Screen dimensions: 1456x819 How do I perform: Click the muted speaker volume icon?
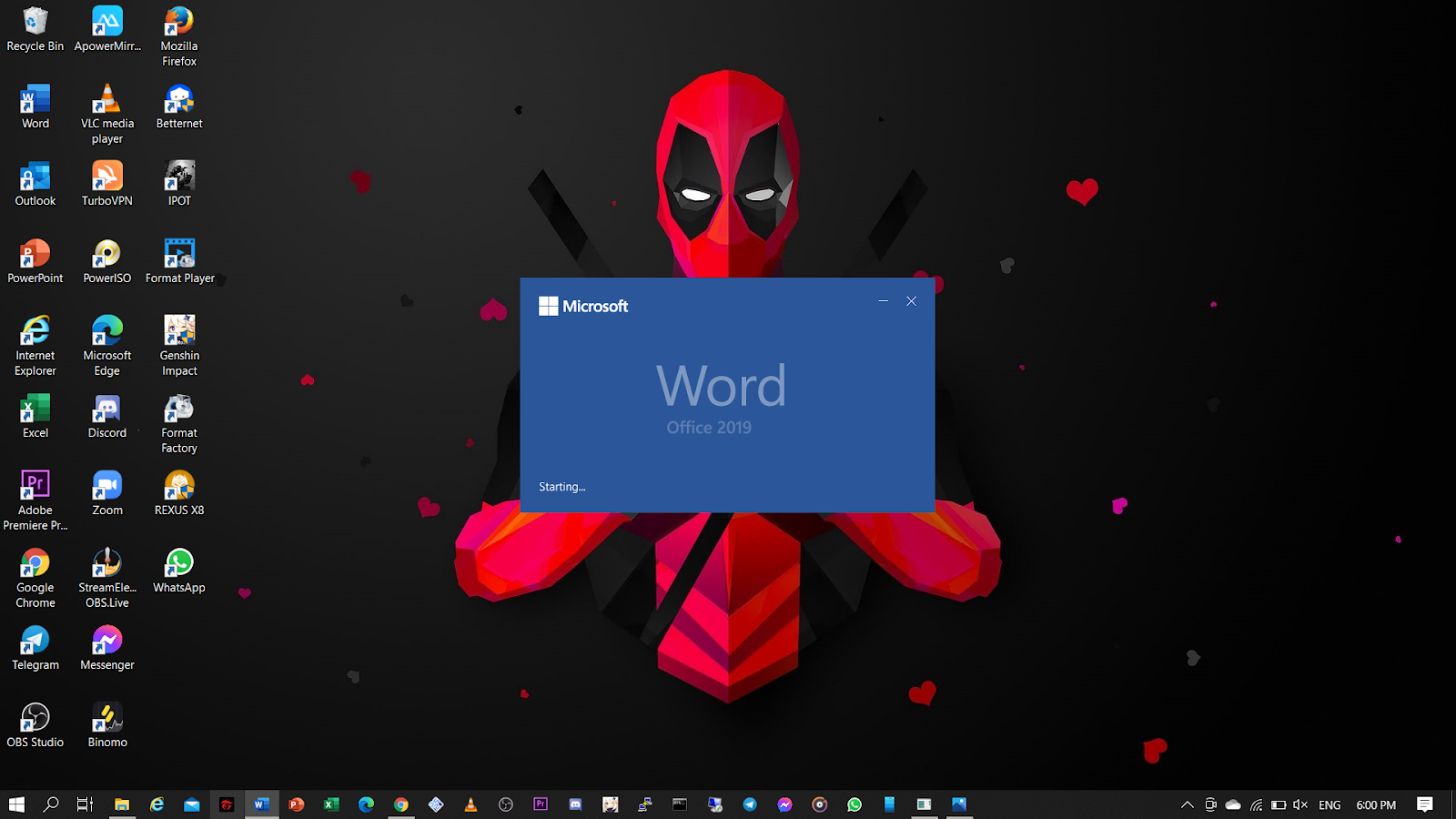pos(1300,804)
